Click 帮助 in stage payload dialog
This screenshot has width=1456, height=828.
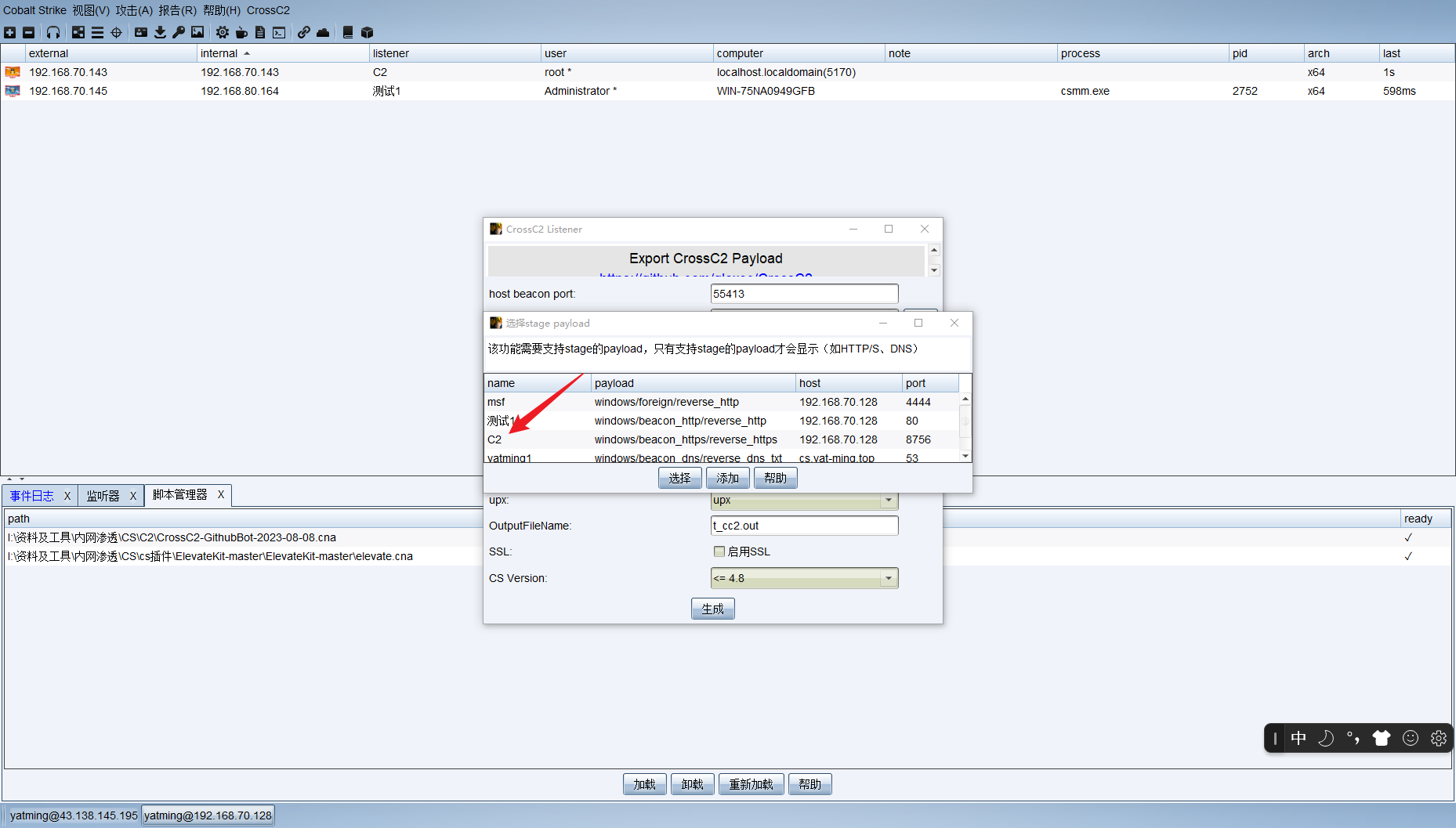[x=776, y=478]
